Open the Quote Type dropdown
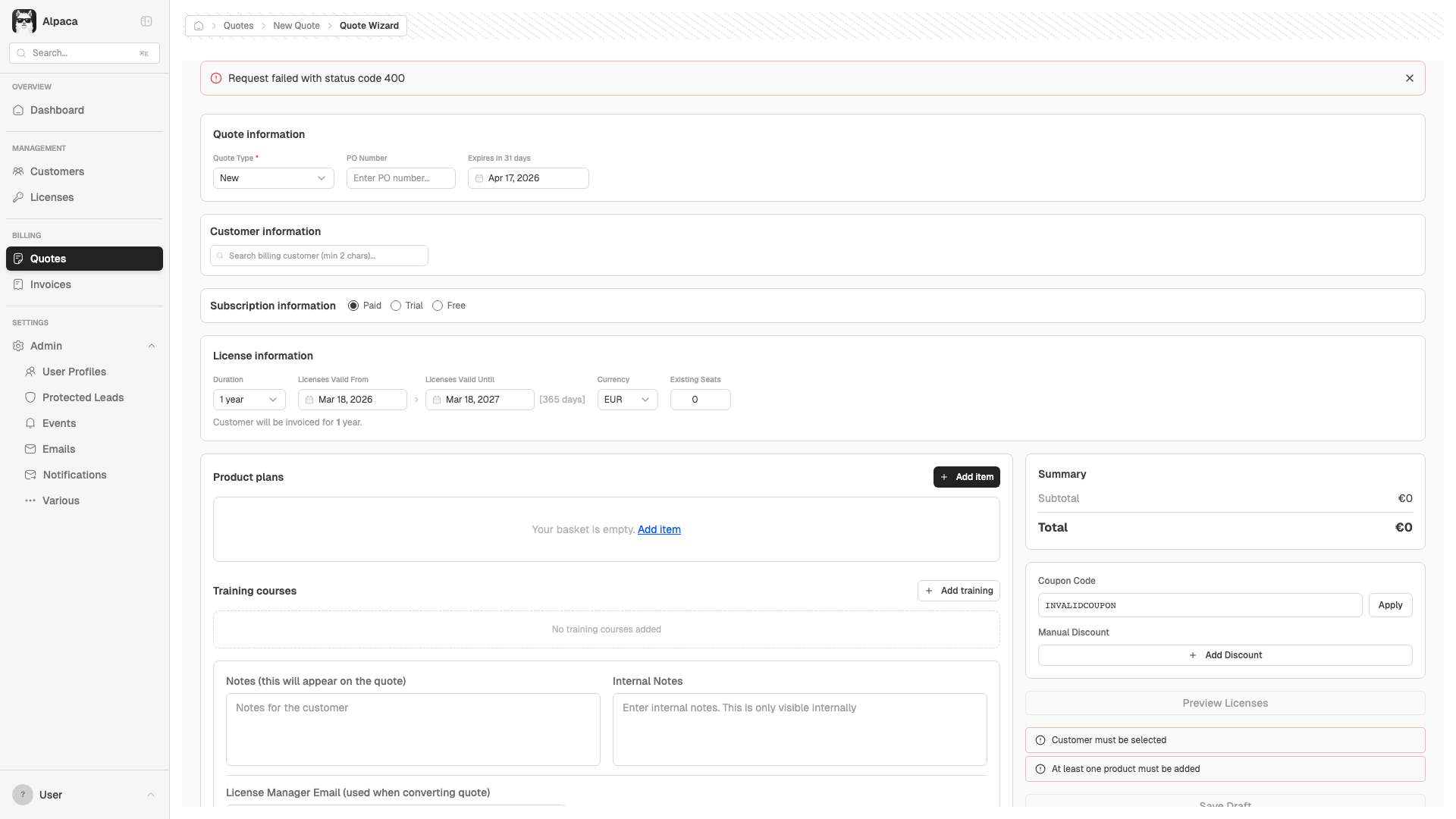Screen dimensions: 1456x819 tap(273, 178)
